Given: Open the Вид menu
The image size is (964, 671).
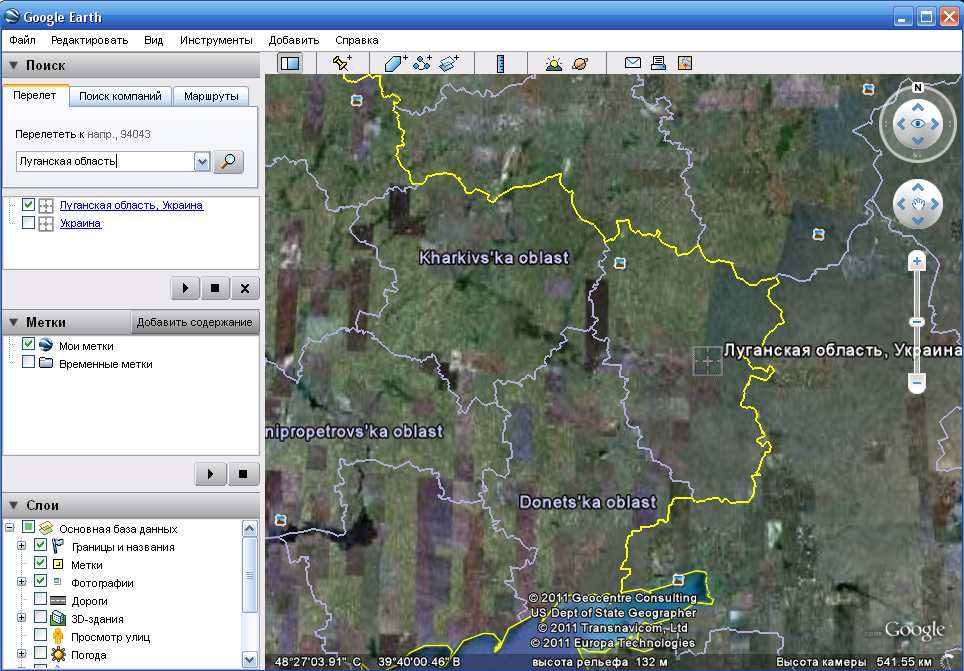Looking at the screenshot, I should 154,41.
